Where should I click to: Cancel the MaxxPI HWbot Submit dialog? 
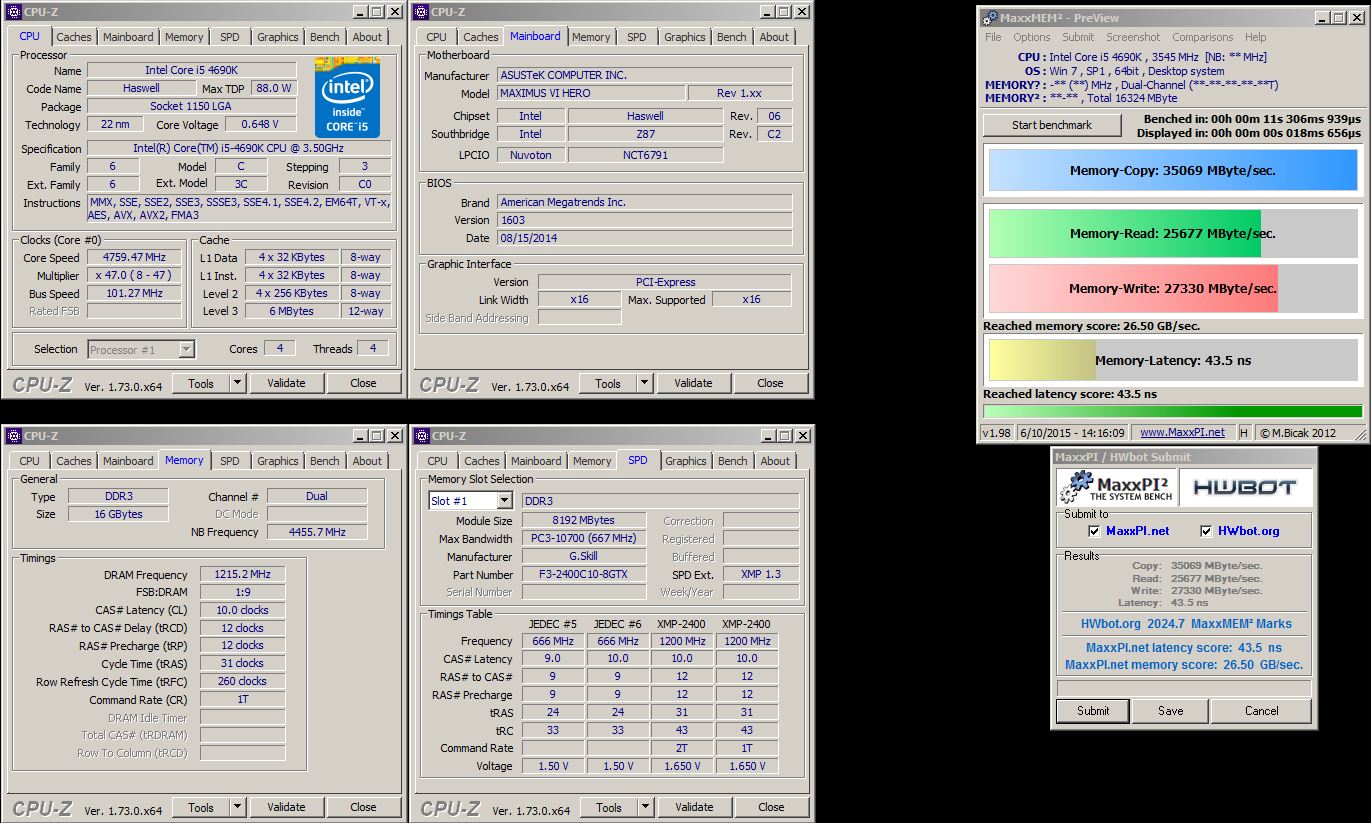[1262, 711]
